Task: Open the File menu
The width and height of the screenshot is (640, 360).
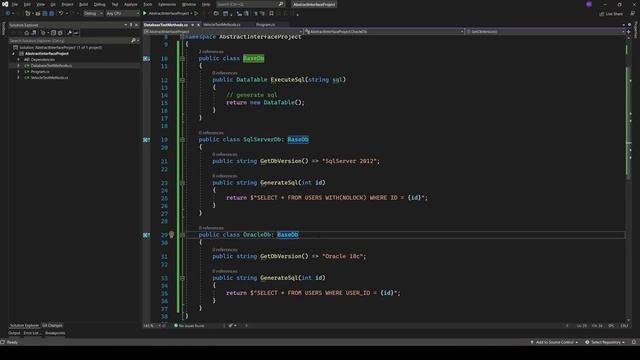Action: tap(15, 4)
